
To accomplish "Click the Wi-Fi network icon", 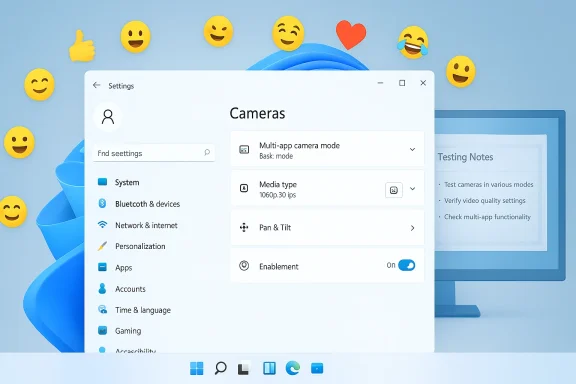I will [x=102, y=225].
